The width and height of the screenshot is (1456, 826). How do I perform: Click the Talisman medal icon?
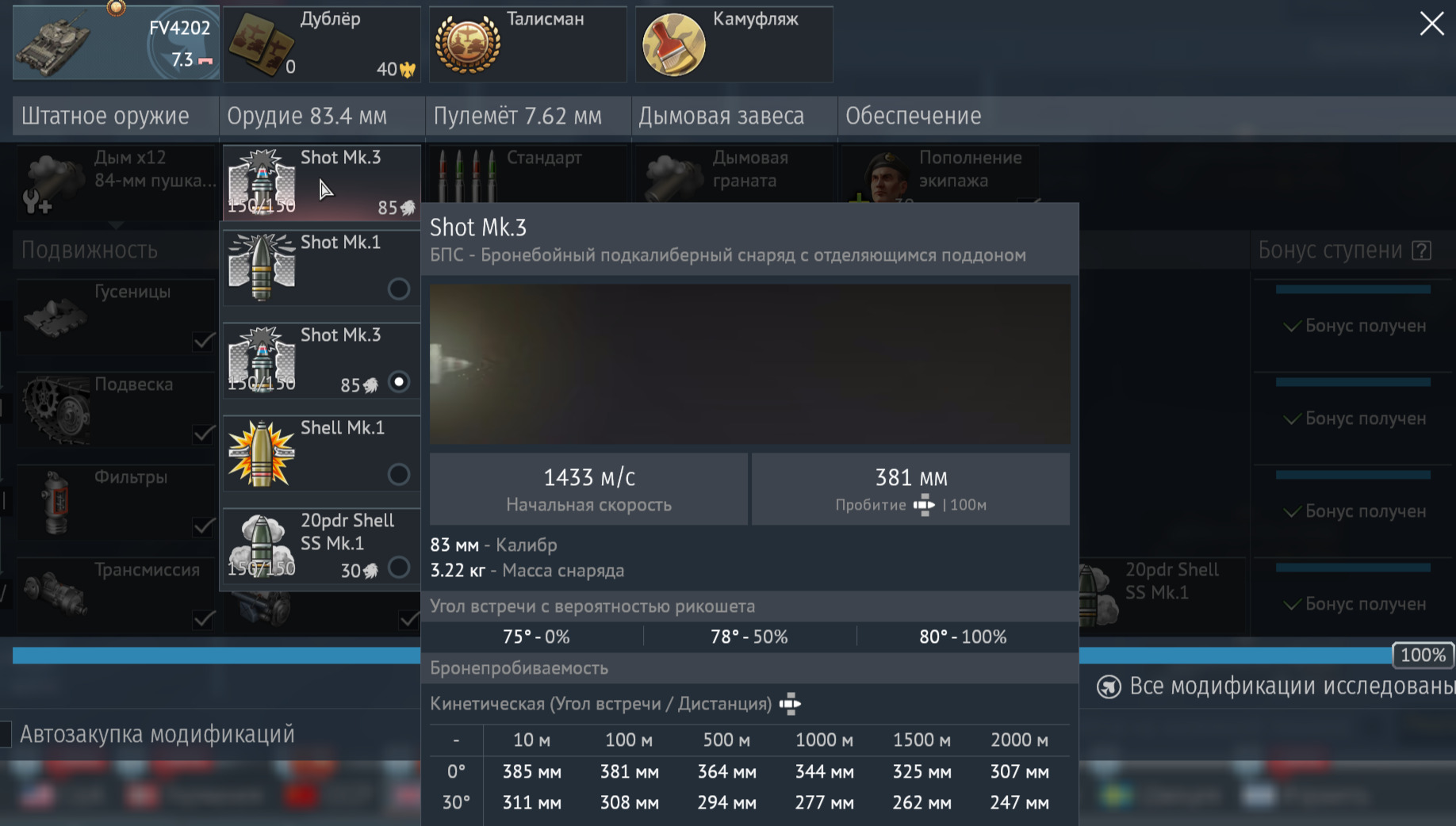468,45
